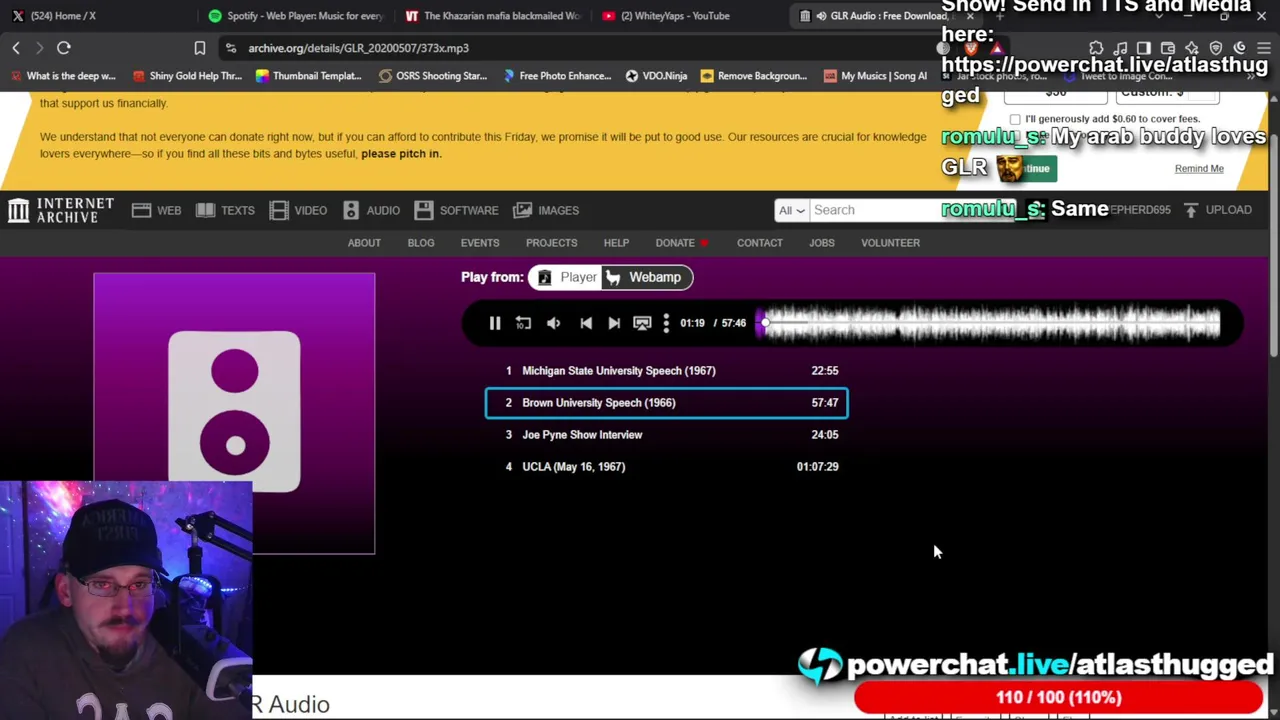Image resolution: width=1280 pixels, height=720 pixels.
Task: Open the About navigation item
Action: (364, 243)
